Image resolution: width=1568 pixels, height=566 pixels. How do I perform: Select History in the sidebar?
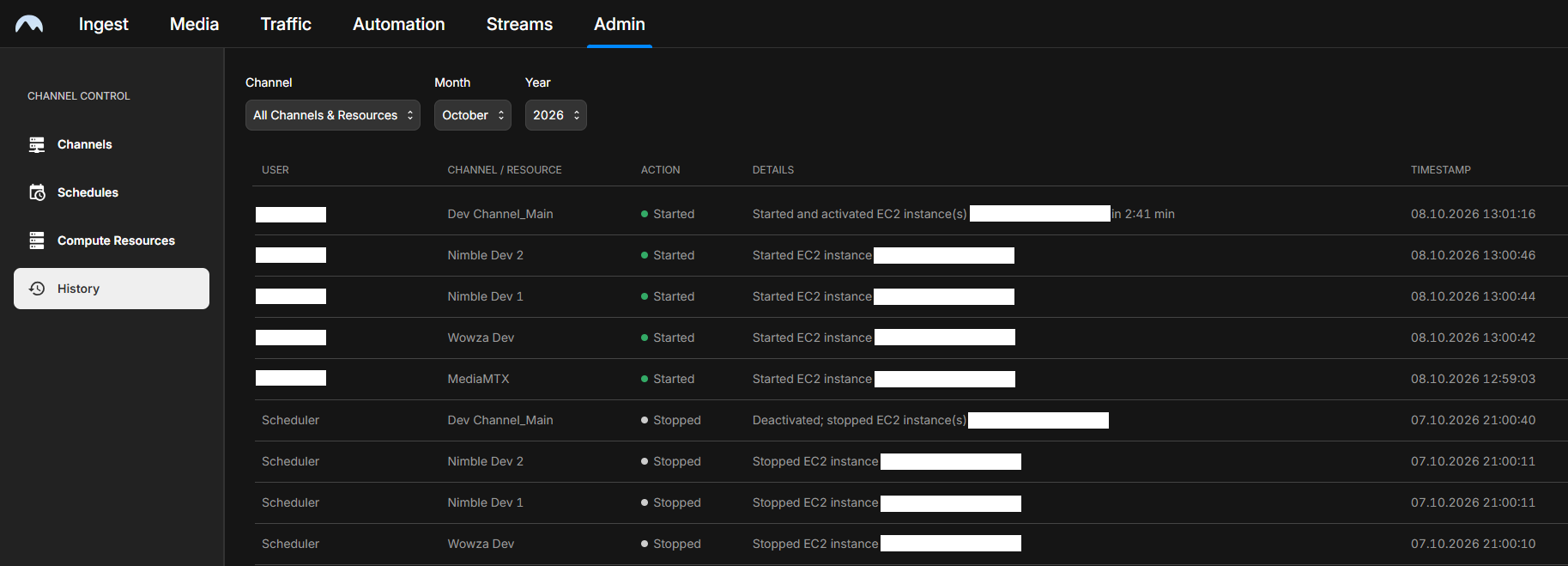pyautogui.click(x=112, y=289)
